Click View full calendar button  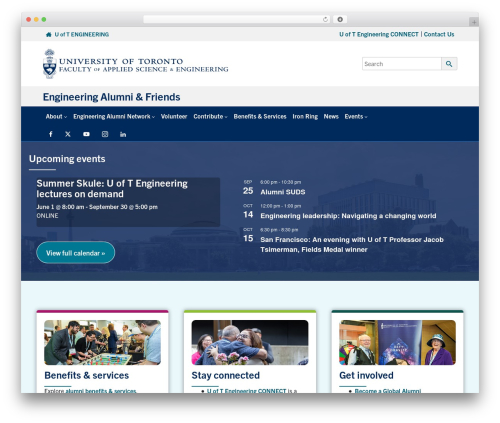[x=76, y=253]
